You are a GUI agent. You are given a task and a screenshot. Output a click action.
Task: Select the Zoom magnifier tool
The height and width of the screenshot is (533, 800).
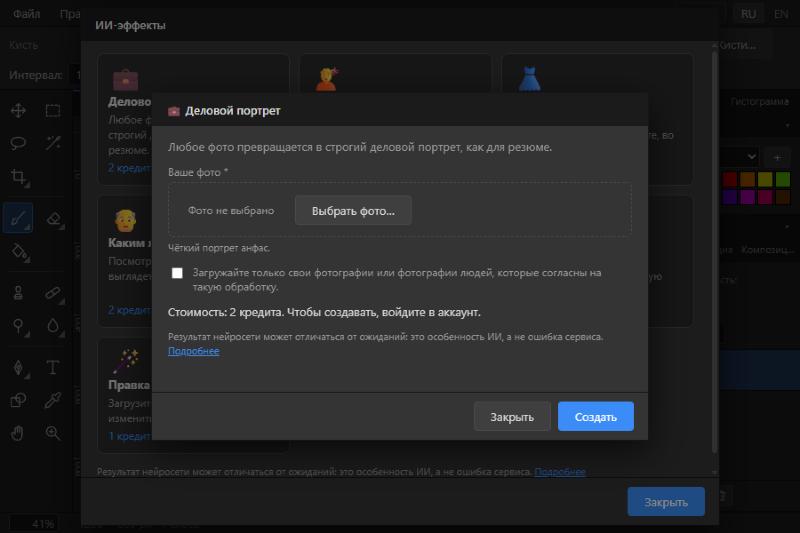point(53,433)
